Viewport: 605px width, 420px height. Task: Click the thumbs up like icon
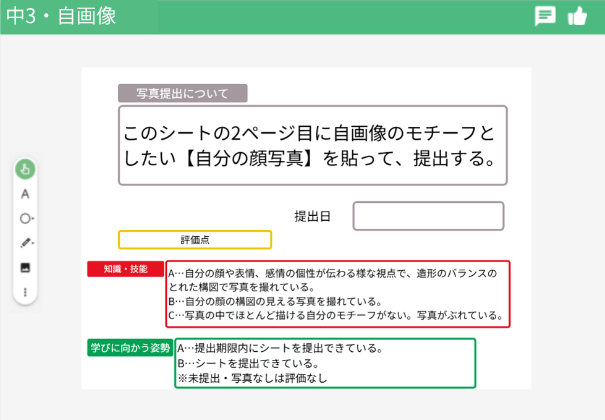pos(577,16)
